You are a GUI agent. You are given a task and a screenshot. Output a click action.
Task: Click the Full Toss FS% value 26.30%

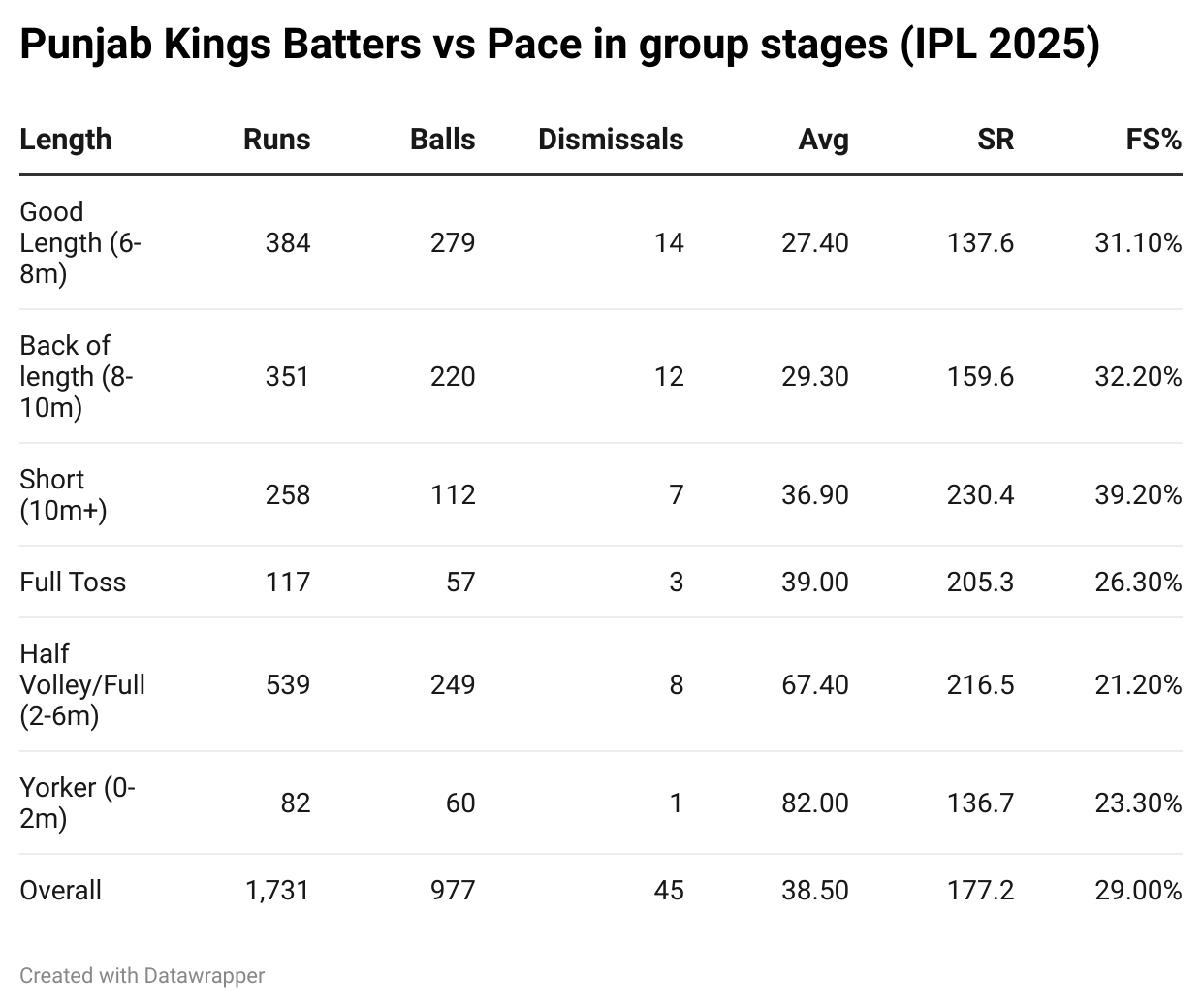point(1137,582)
